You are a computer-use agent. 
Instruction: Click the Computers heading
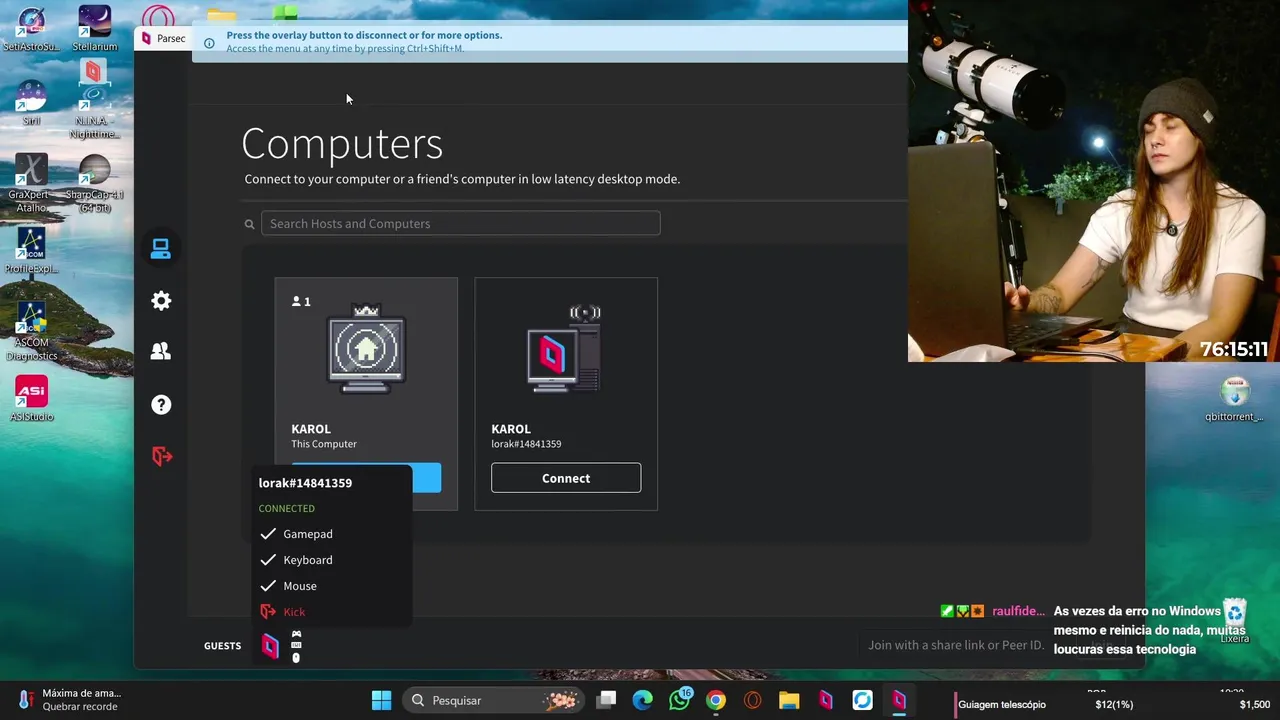342,144
